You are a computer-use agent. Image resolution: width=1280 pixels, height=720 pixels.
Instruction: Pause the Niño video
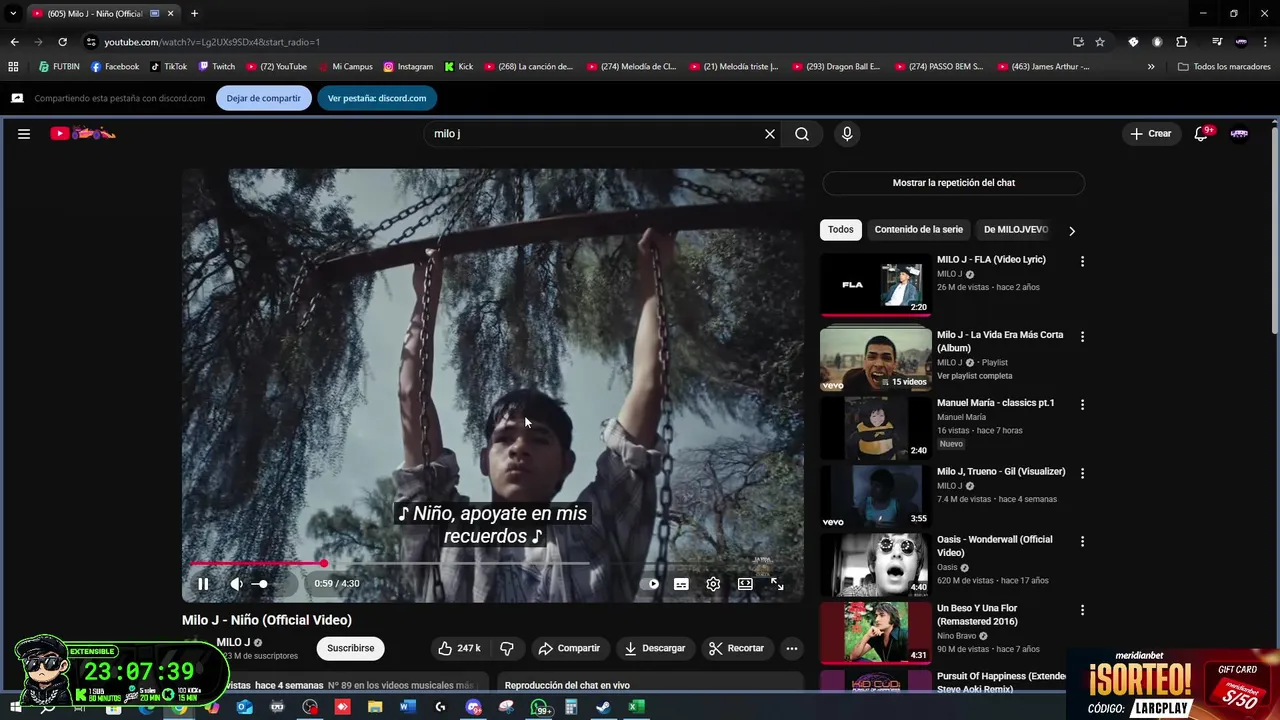tap(203, 584)
